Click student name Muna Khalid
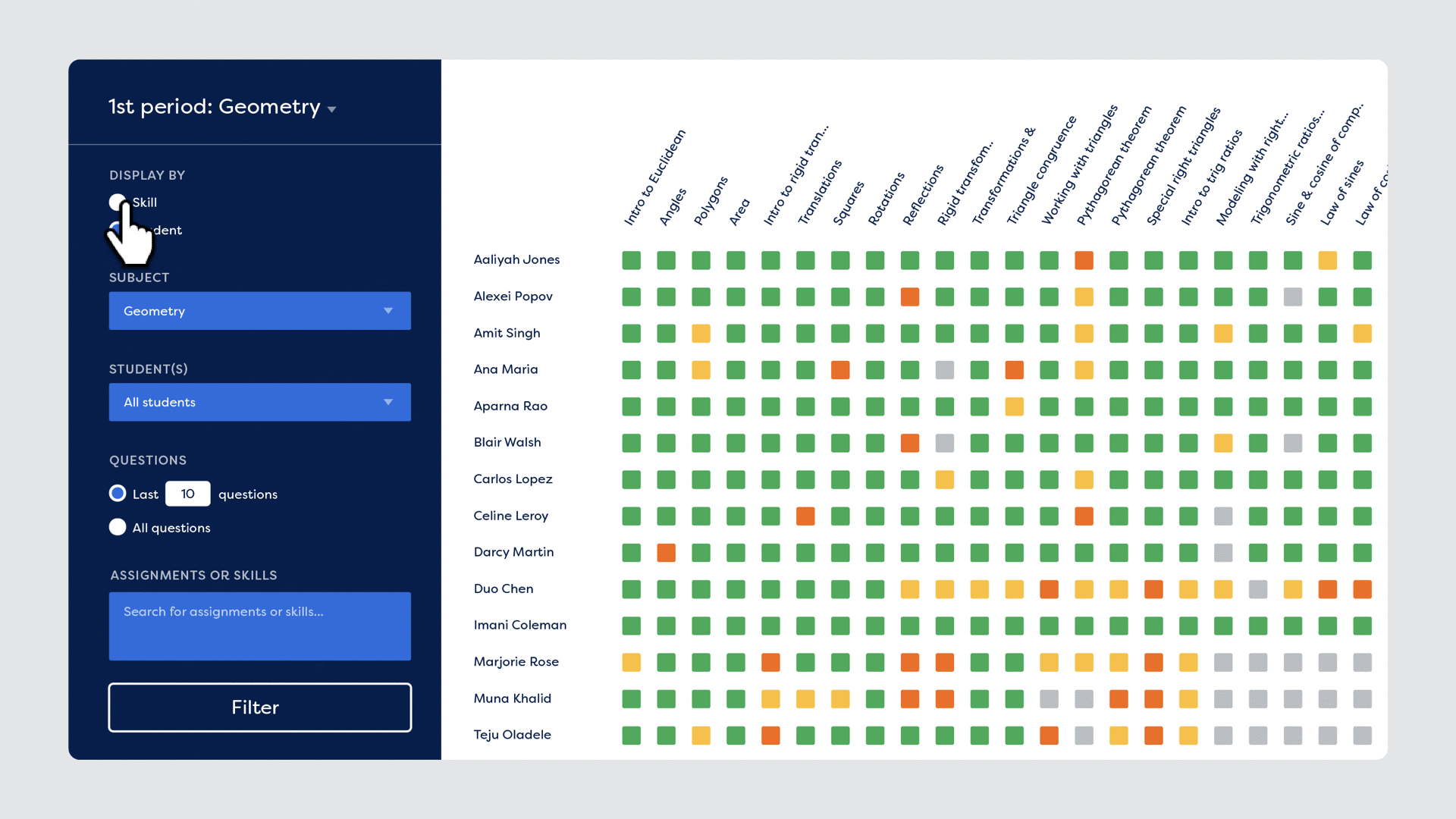Image resolution: width=1456 pixels, height=819 pixels. tap(512, 698)
